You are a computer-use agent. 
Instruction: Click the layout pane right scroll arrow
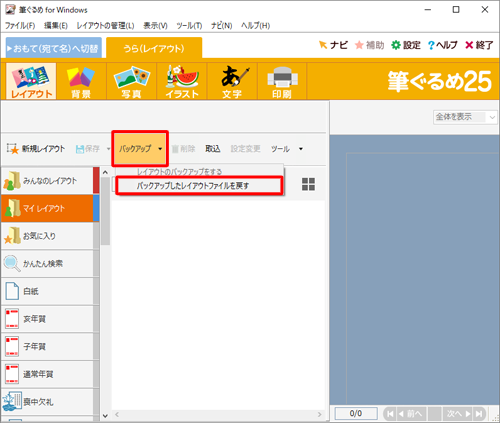coord(320,414)
